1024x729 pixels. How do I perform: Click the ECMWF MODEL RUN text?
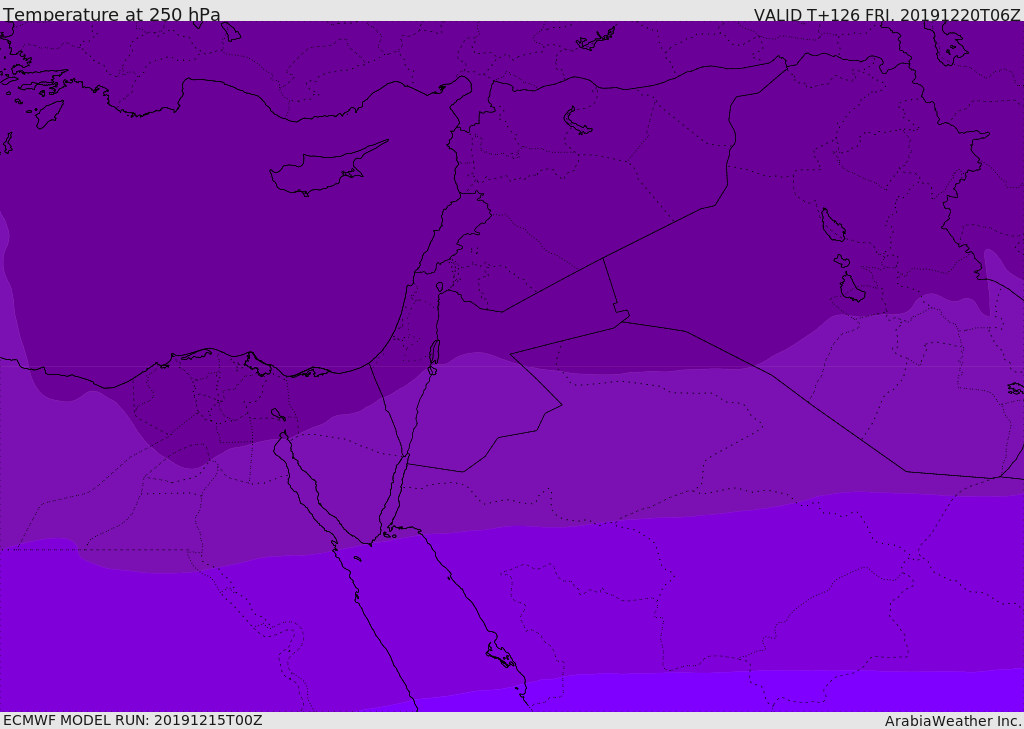132,720
